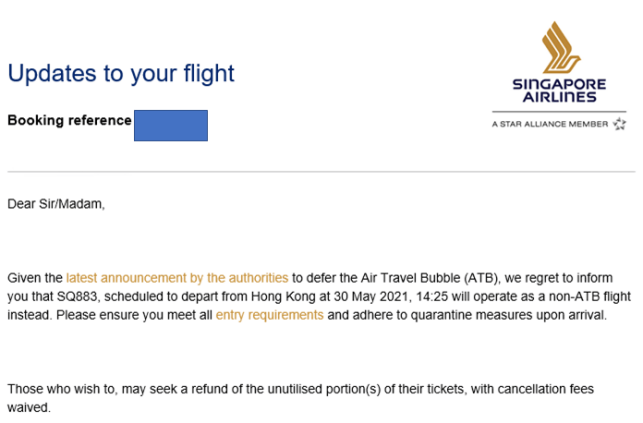Screen dimensions: 643x423
Task: Click the Booking reference label
Action: click(69, 120)
